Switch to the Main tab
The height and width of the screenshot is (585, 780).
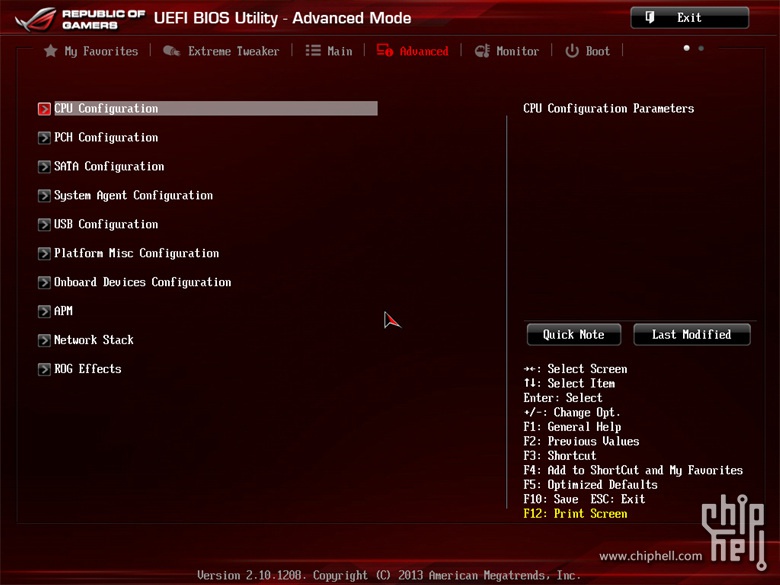tap(340, 51)
